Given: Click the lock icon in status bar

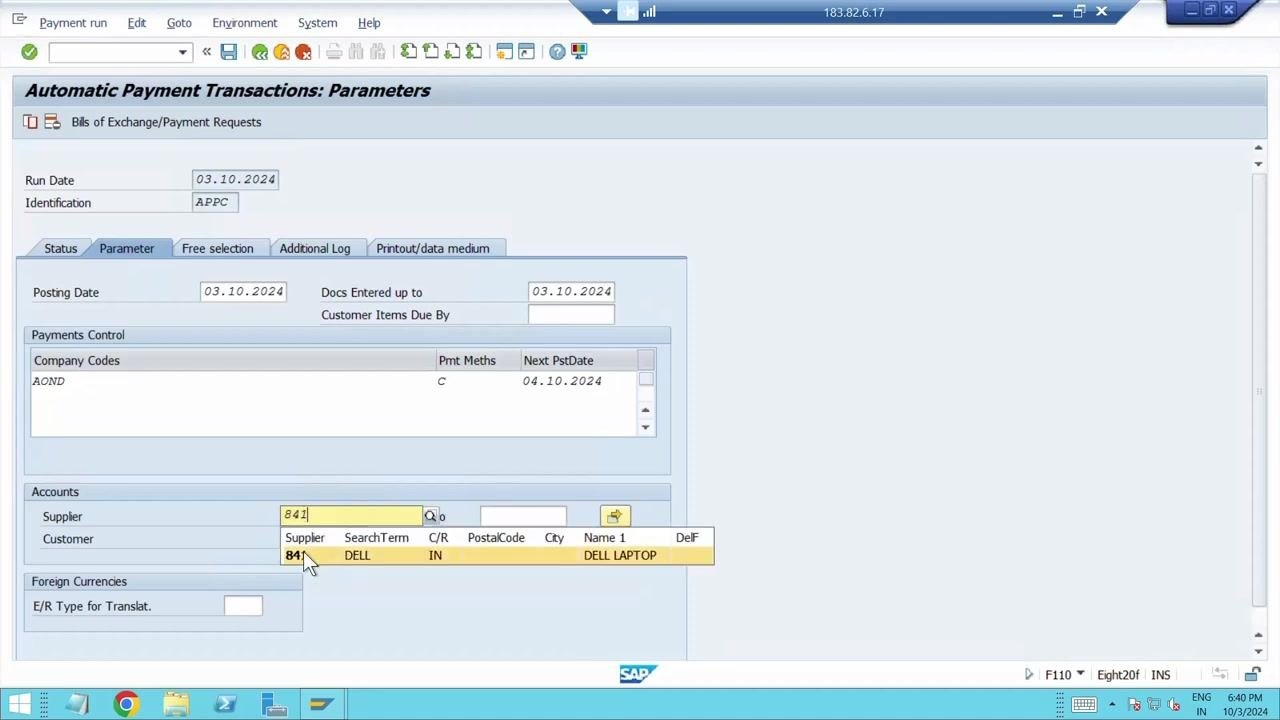Looking at the screenshot, I should [x=1253, y=675].
